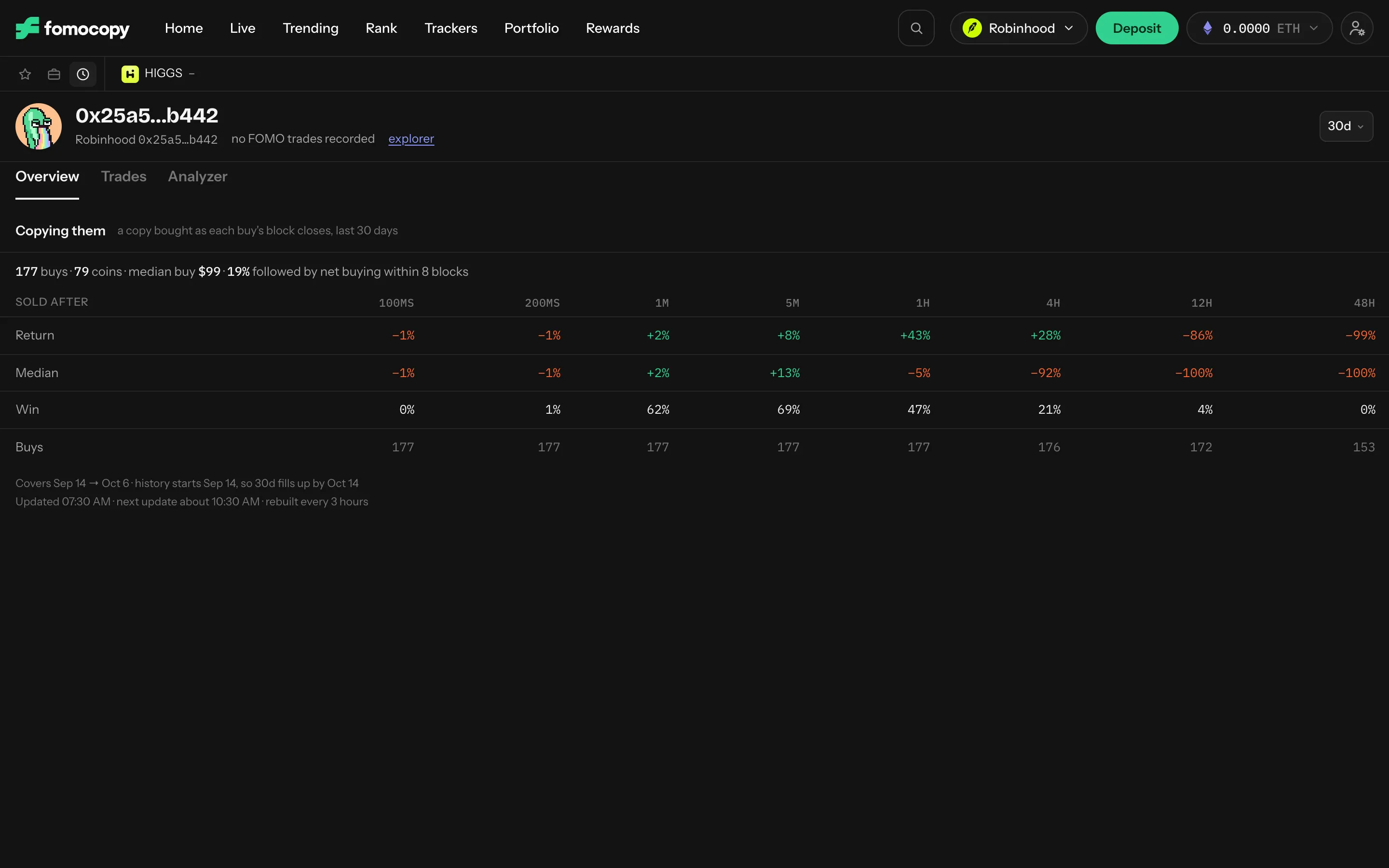Click the Copying them section title
The image size is (1389, 868).
60,231
